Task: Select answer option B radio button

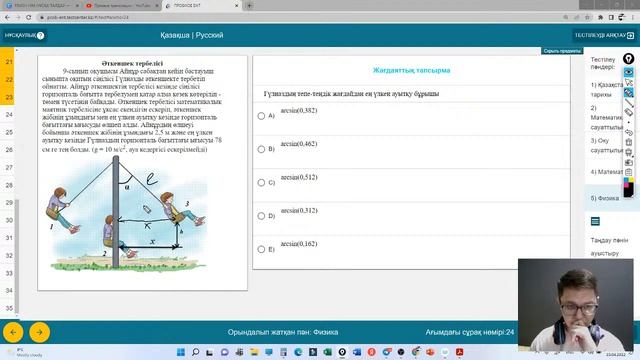Action: pos(261,149)
